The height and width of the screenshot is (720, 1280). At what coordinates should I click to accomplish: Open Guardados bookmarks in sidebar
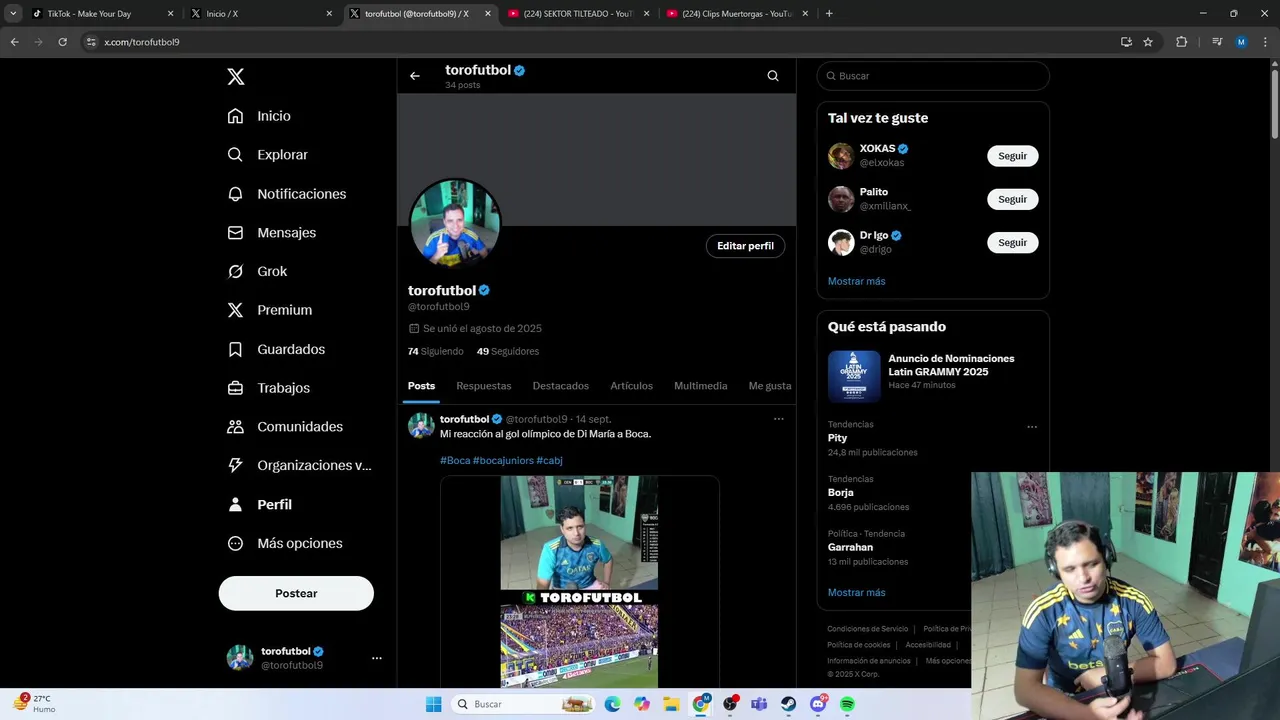point(276,349)
